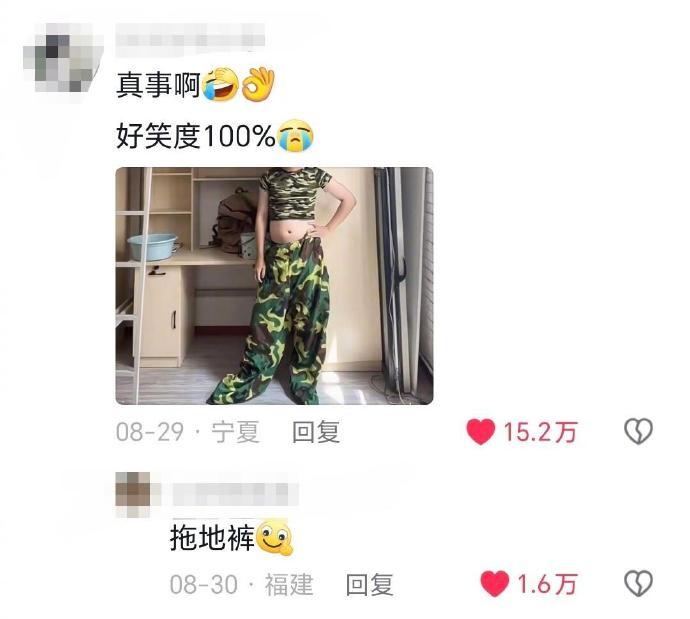The image size is (690, 619).
Task: Tap the 08-29 · 宁夏 timestamp
Action: pos(188,432)
